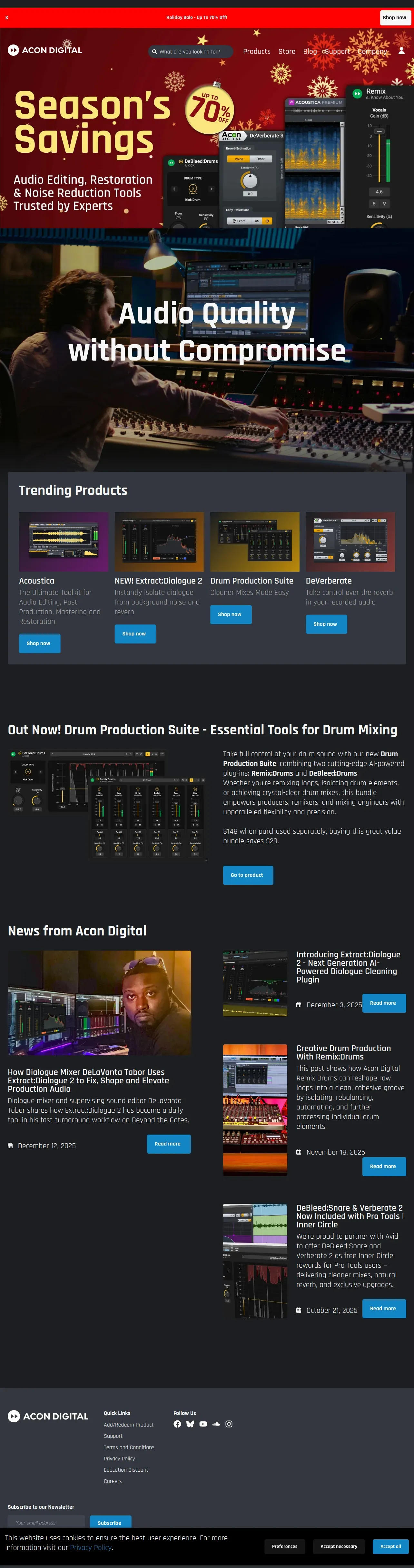Open the Careers footer link
The width and height of the screenshot is (414, 1568).
[113, 1481]
